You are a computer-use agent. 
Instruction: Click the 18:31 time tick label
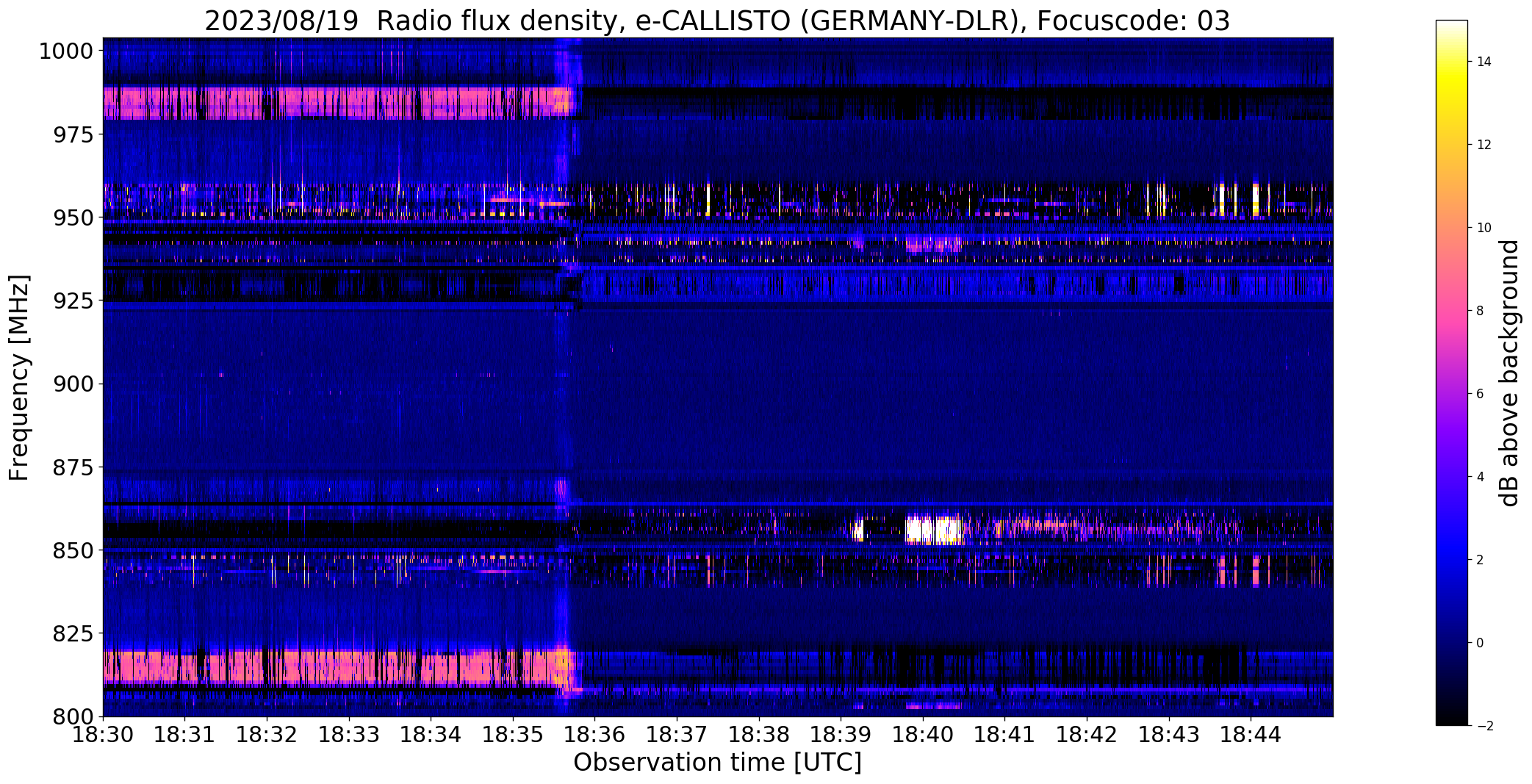point(185,735)
